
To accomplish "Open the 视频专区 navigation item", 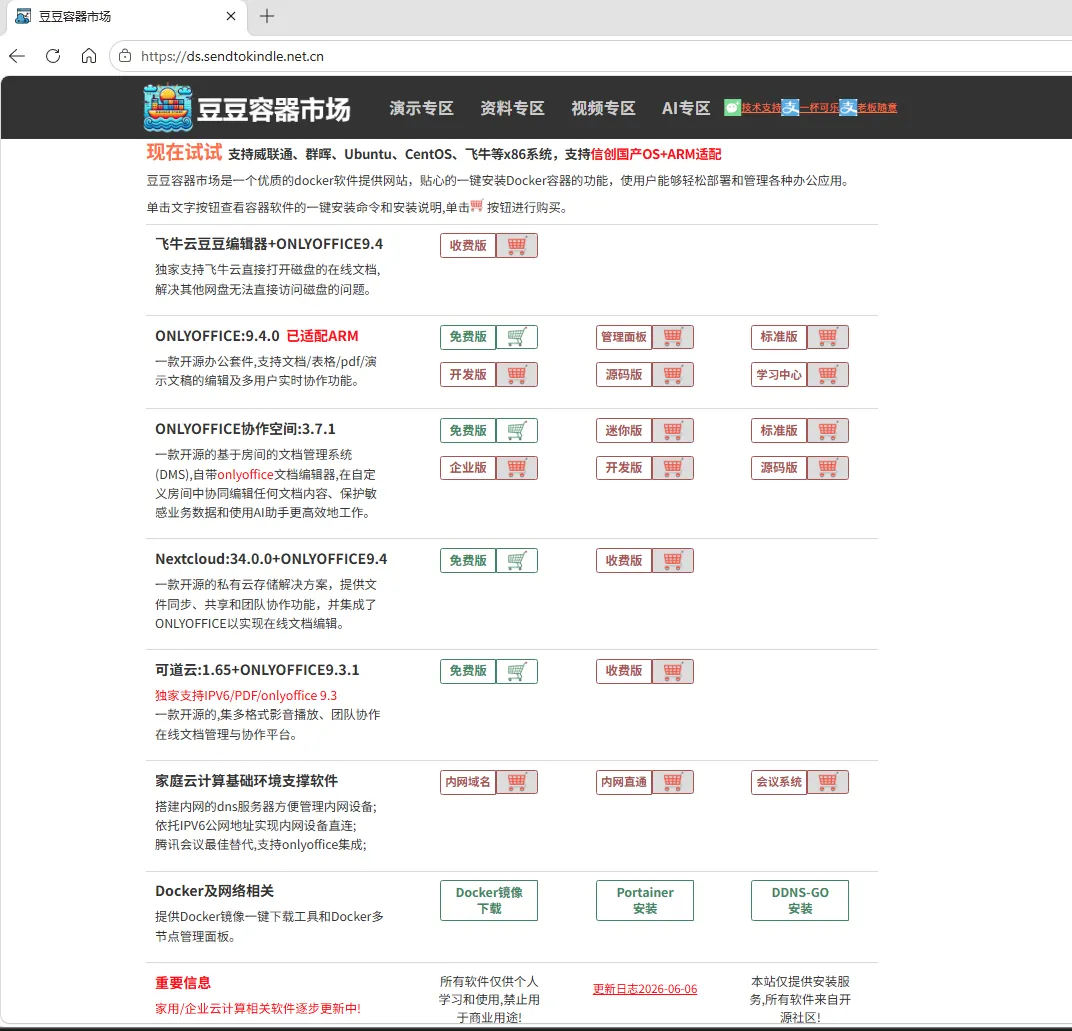I will (x=604, y=108).
